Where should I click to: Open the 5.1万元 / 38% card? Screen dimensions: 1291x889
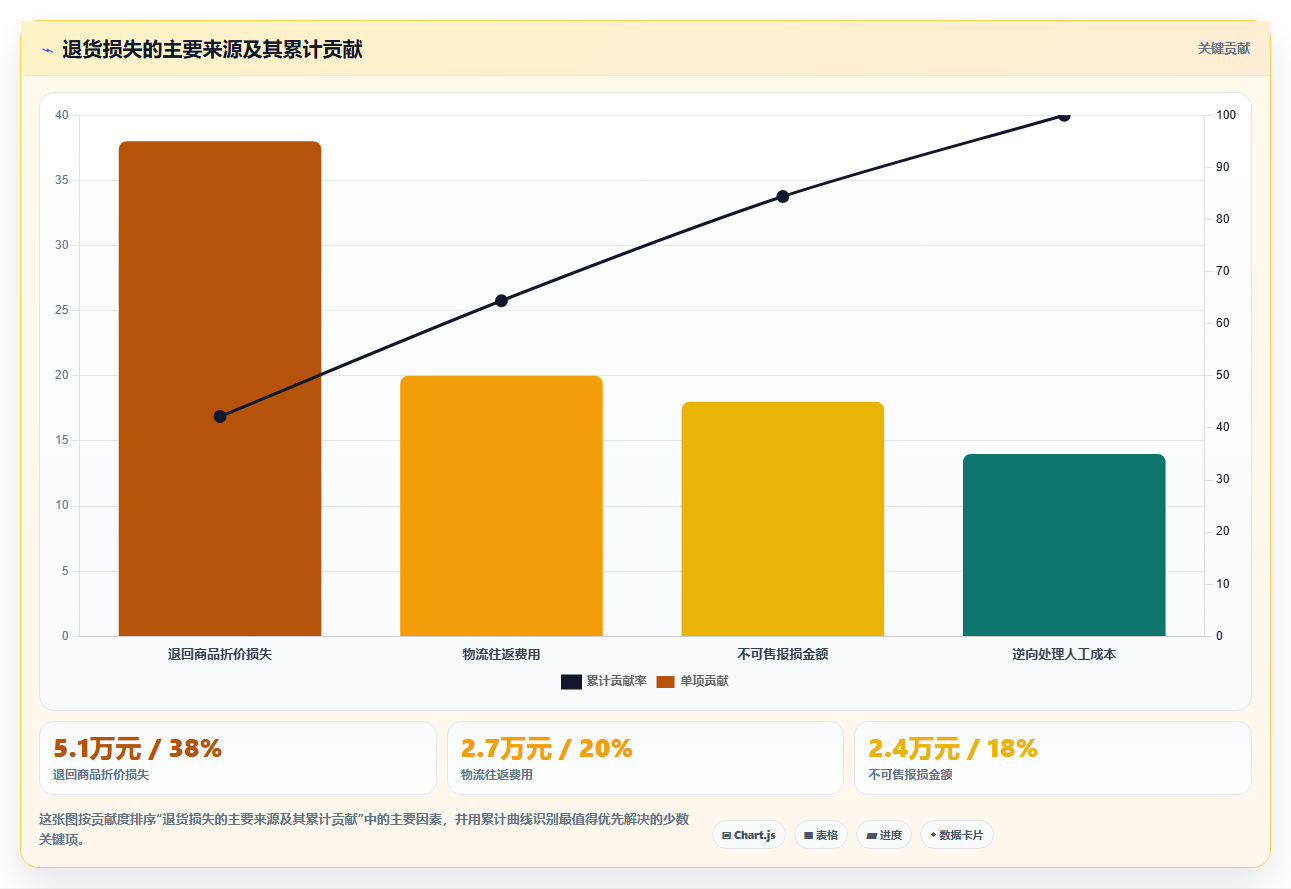pos(238,758)
